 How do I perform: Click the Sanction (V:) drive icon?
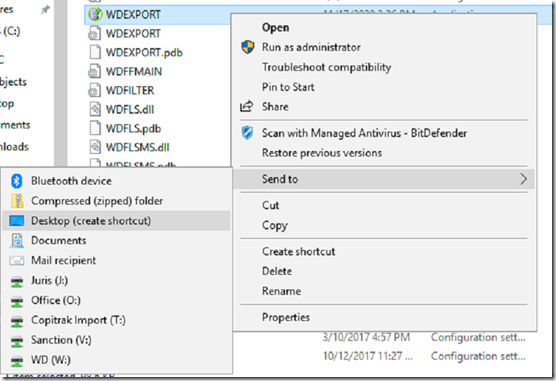point(17,341)
